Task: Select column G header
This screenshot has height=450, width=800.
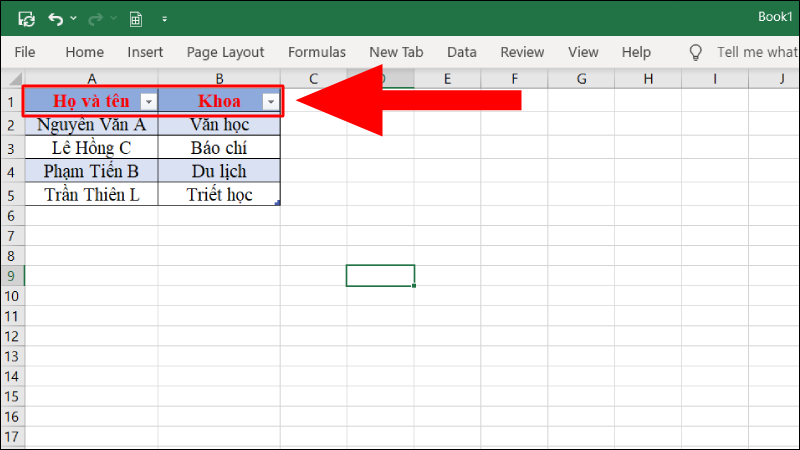Action: [x=581, y=79]
